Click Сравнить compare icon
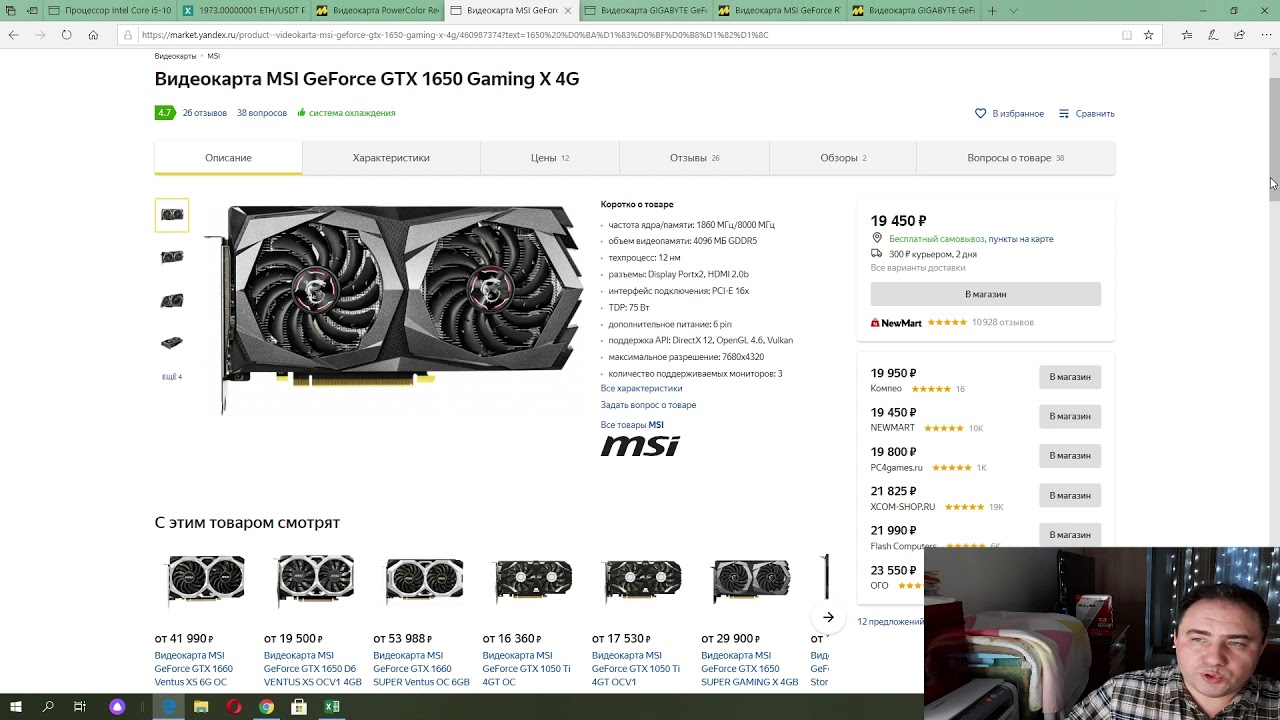The image size is (1280, 720). [1086, 113]
